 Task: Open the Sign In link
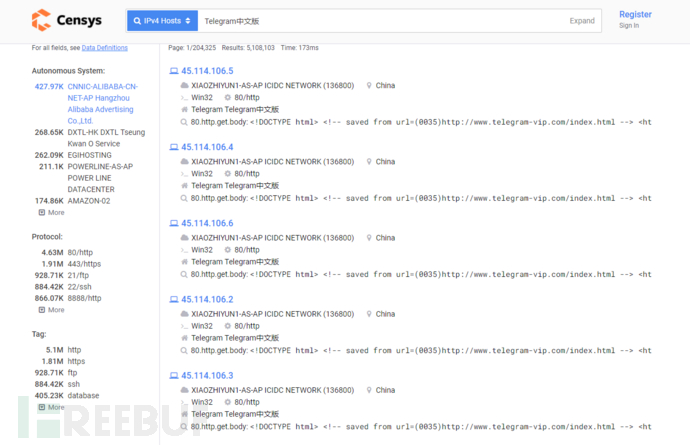coord(629,26)
